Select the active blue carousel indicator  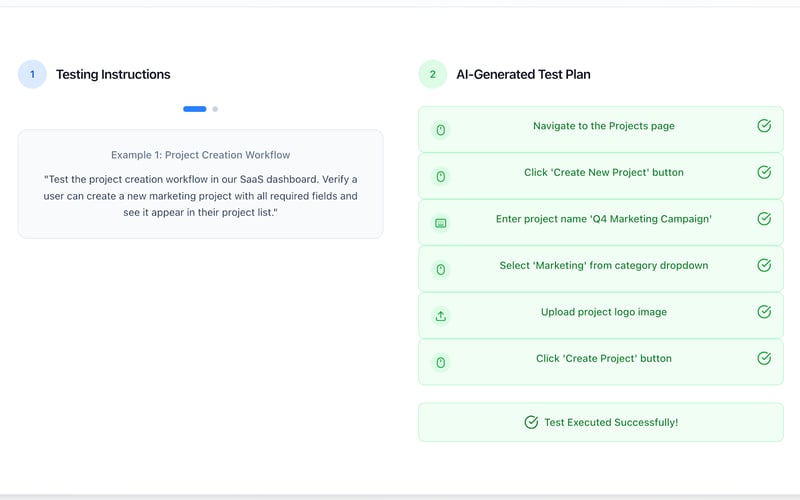[195, 109]
